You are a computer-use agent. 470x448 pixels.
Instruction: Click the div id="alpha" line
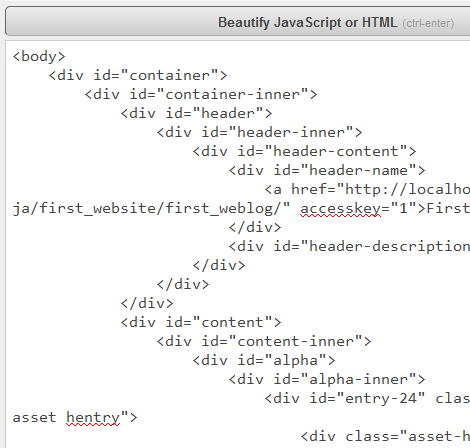tap(264, 360)
